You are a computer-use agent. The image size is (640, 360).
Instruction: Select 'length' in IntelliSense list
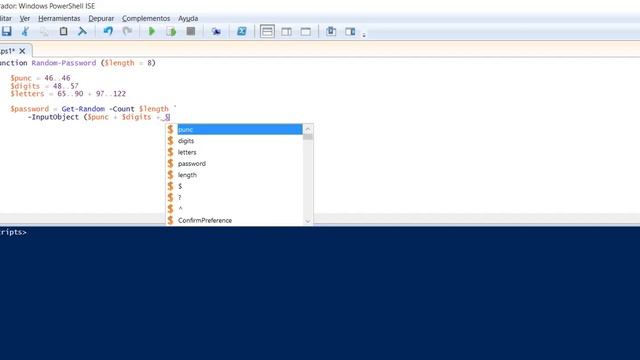234,175
